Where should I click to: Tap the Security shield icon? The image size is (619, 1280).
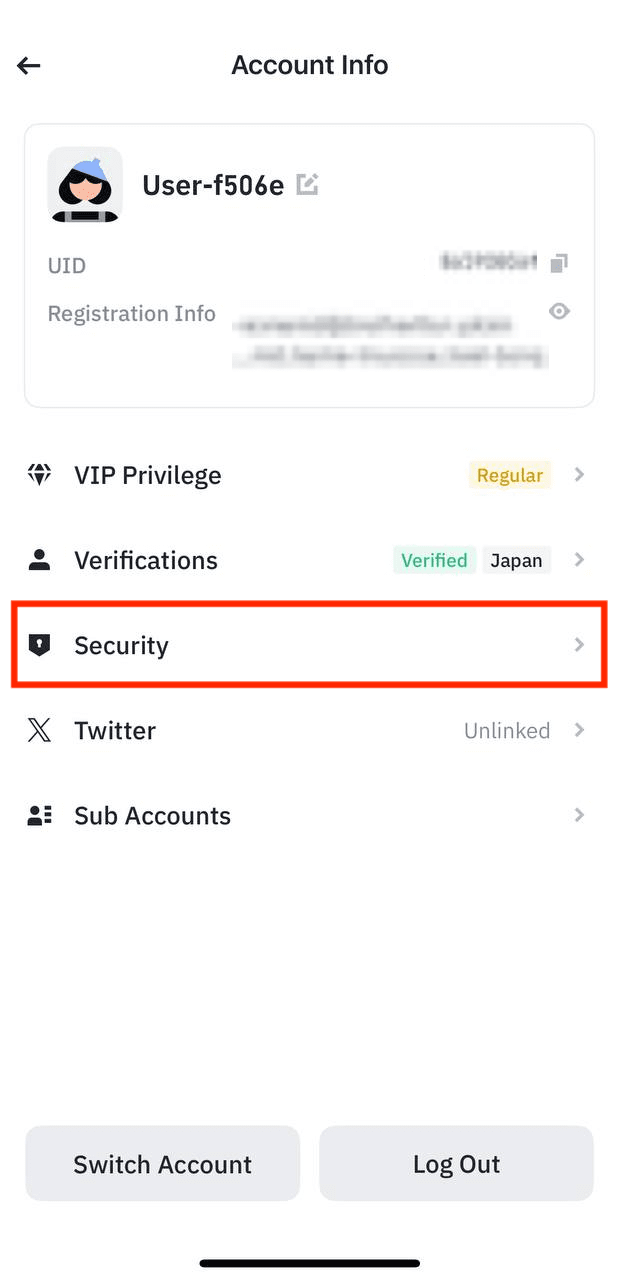coord(39,645)
